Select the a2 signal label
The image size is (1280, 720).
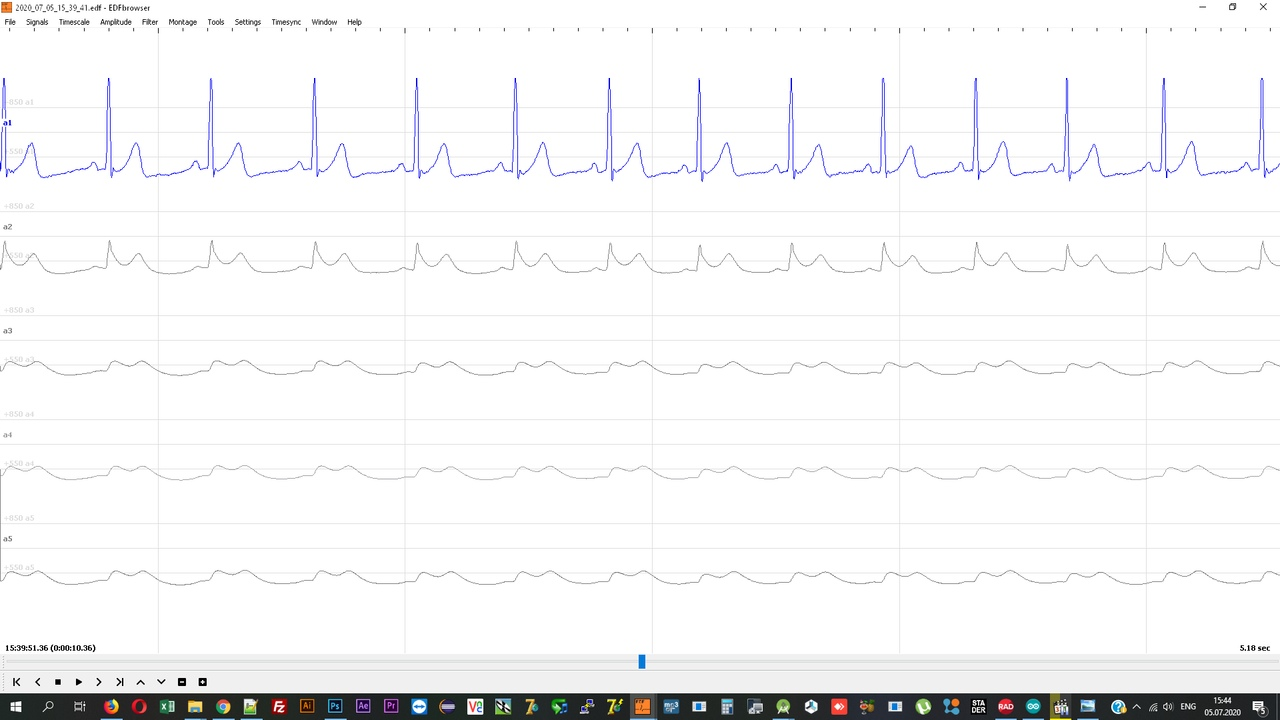7,227
